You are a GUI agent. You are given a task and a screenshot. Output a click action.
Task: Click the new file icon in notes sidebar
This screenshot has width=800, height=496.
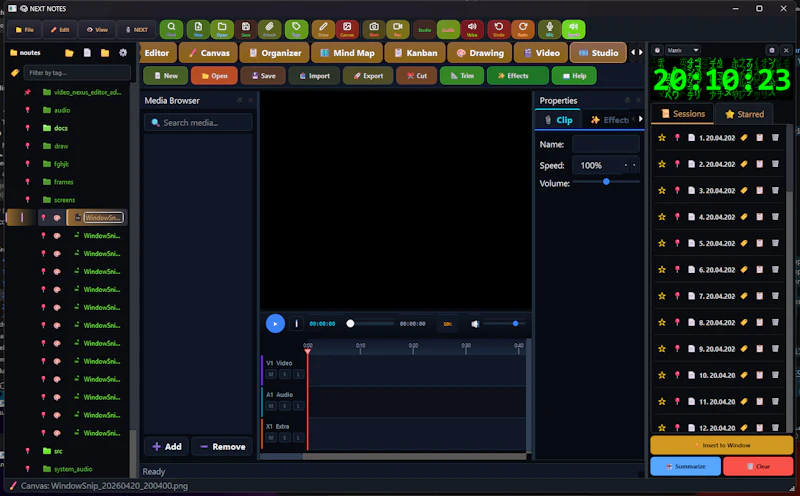point(87,53)
